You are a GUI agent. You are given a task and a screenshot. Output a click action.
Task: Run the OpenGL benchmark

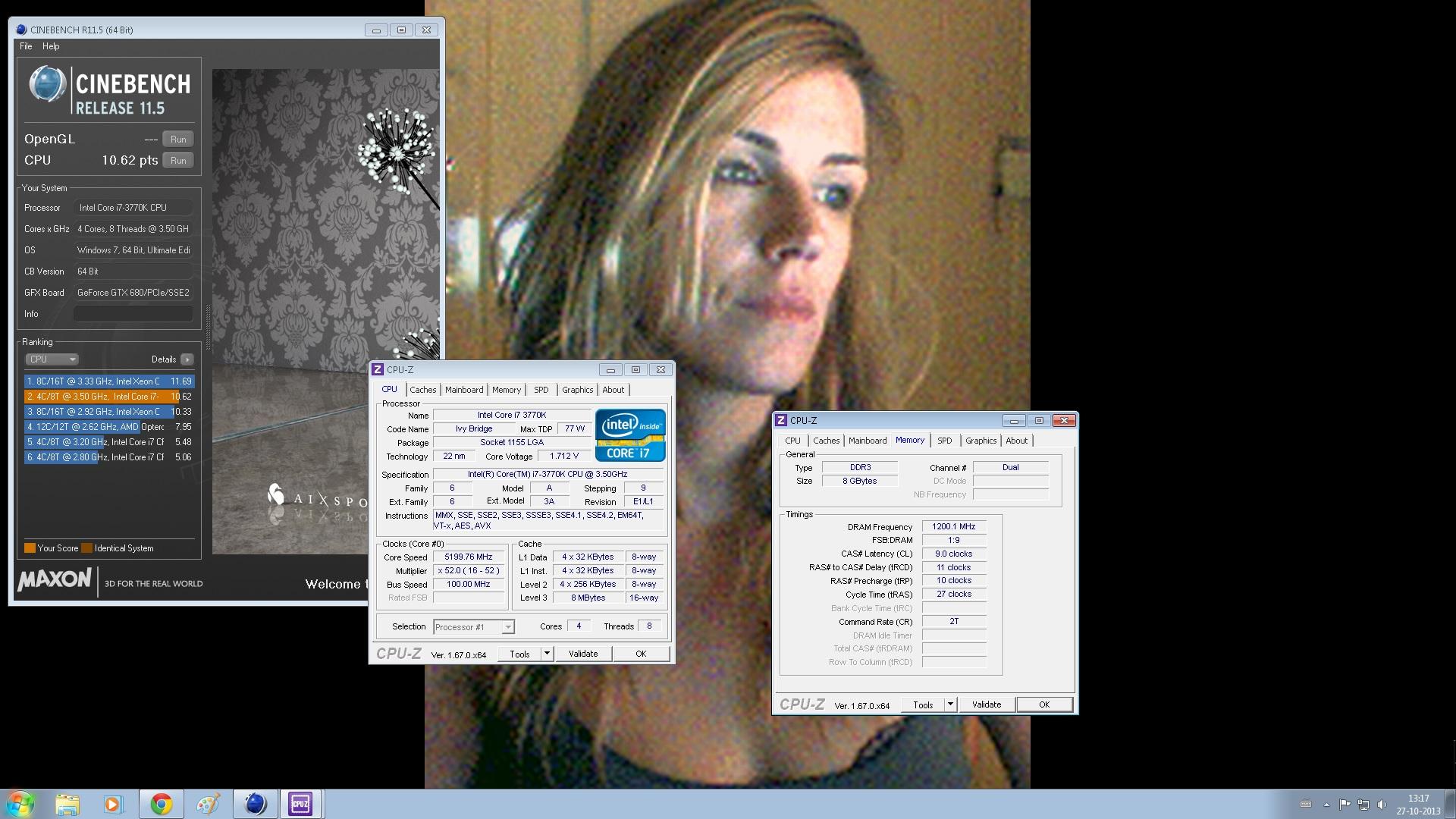tap(178, 139)
